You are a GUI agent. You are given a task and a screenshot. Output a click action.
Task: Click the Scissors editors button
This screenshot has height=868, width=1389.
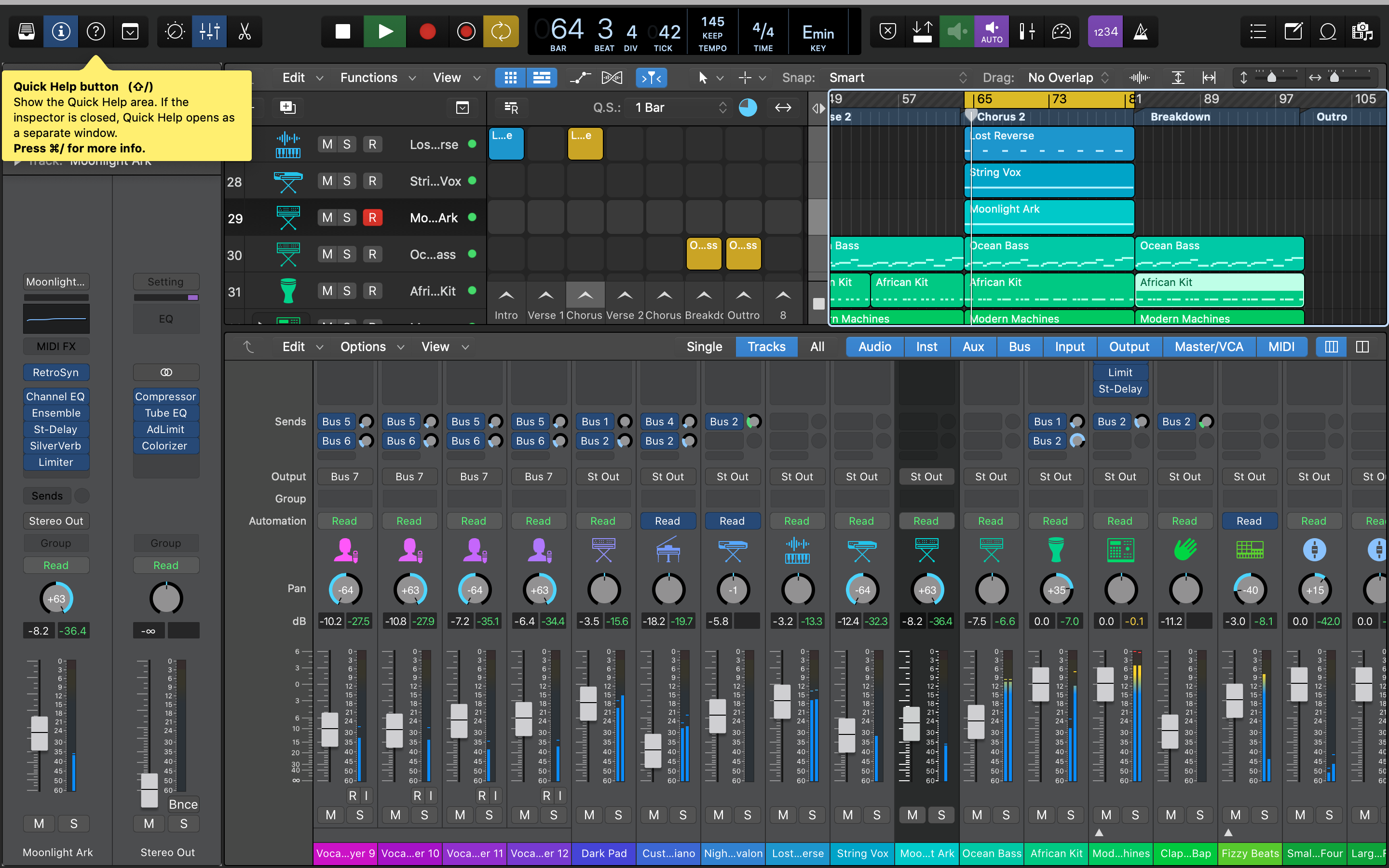click(245, 31)
